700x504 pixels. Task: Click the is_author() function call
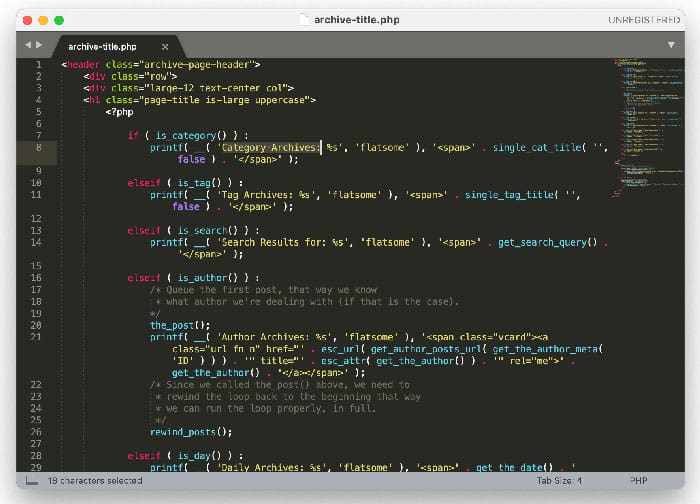(208, 278)
